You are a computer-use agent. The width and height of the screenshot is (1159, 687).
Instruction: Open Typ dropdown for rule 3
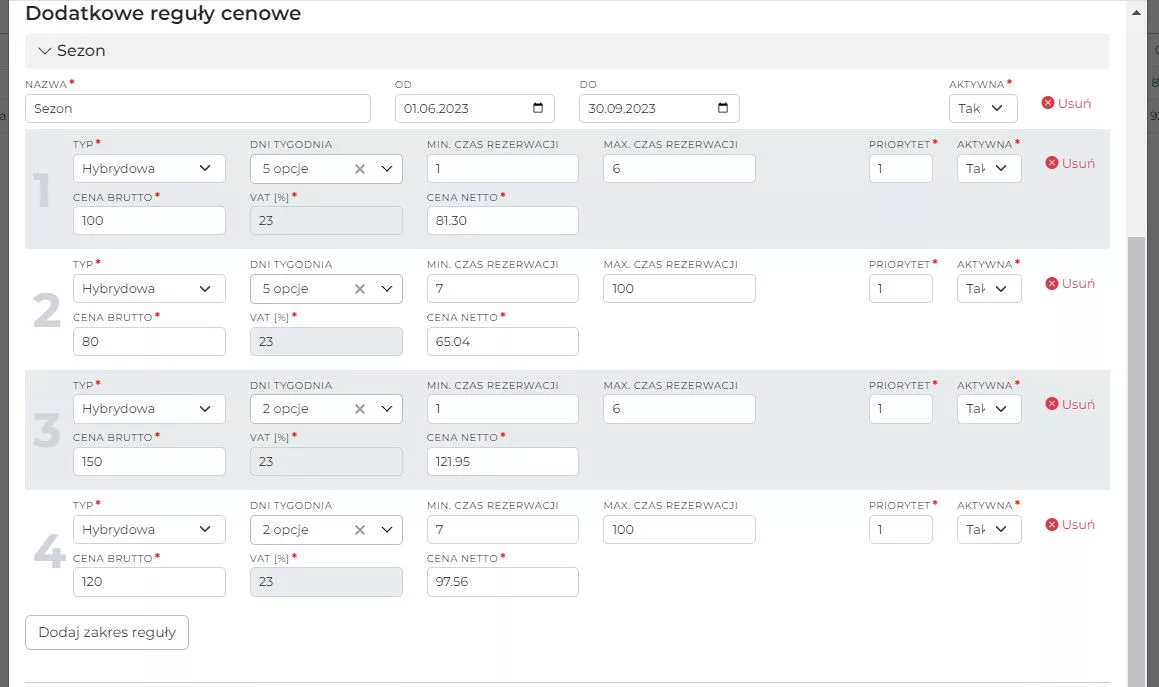click(x=149, y=409)
